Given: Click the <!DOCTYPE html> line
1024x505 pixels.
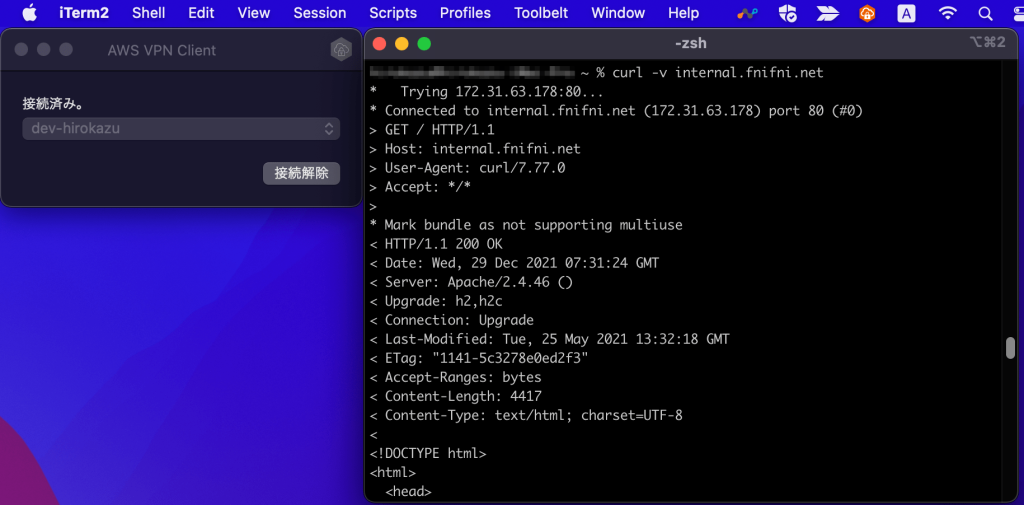Looking at the screenshot, I should coord(428,453).
